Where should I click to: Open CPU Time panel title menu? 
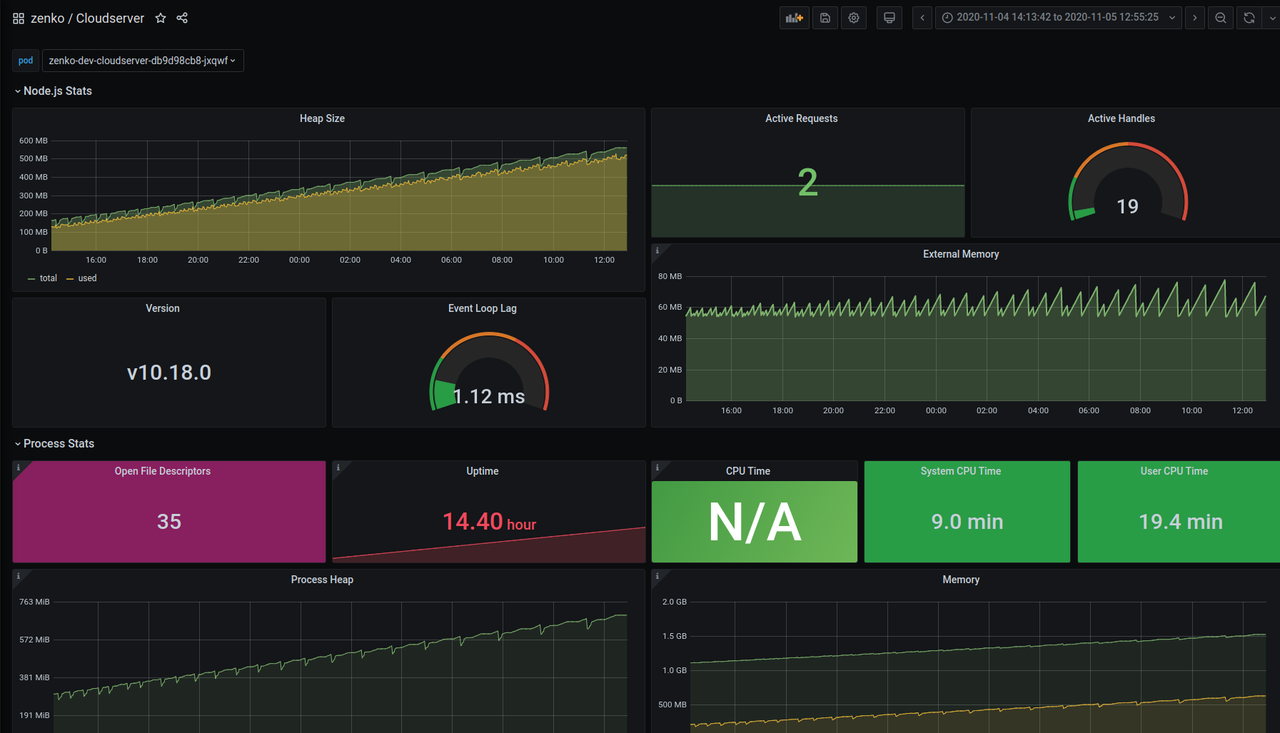(x=748, y=472)
